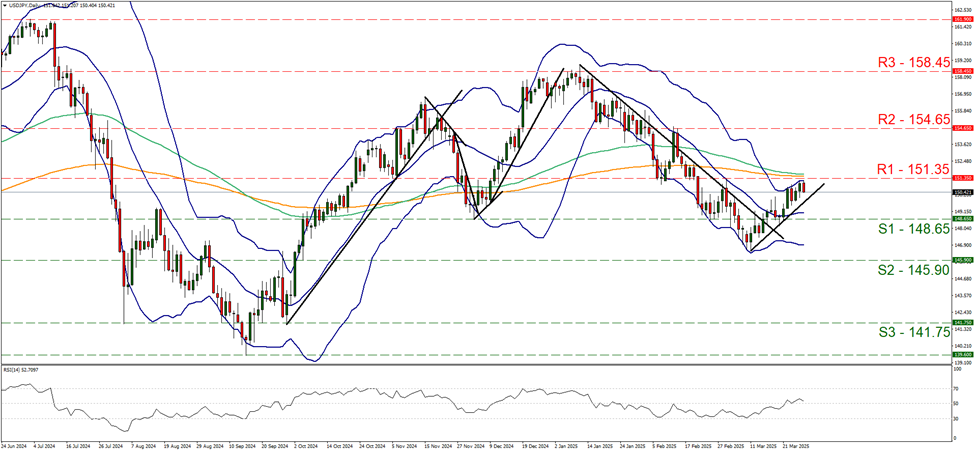
Task: Select the red 151.350 axis price tag
Action: [959, 178]
